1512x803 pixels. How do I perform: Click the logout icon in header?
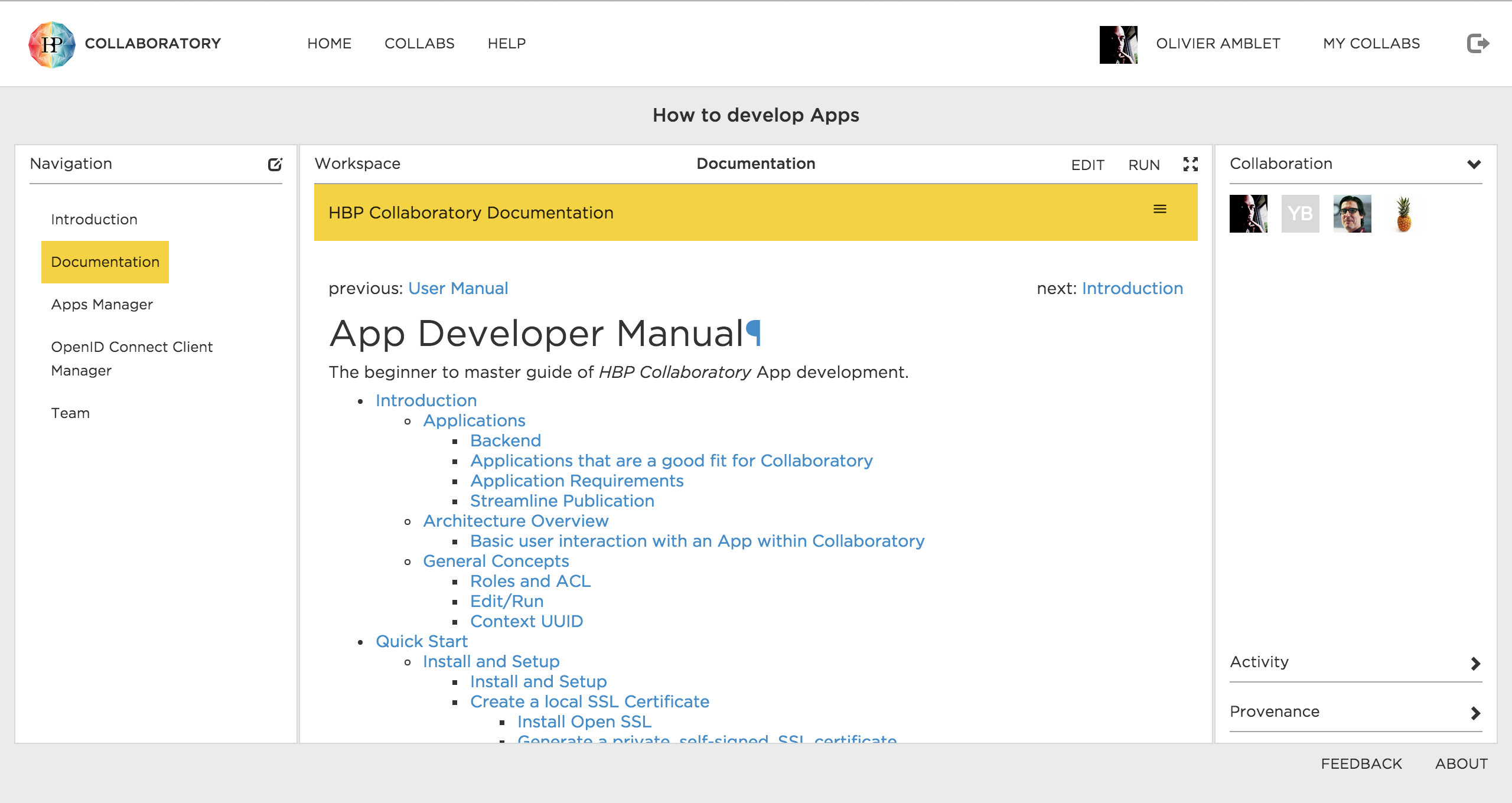[1478, 44]
